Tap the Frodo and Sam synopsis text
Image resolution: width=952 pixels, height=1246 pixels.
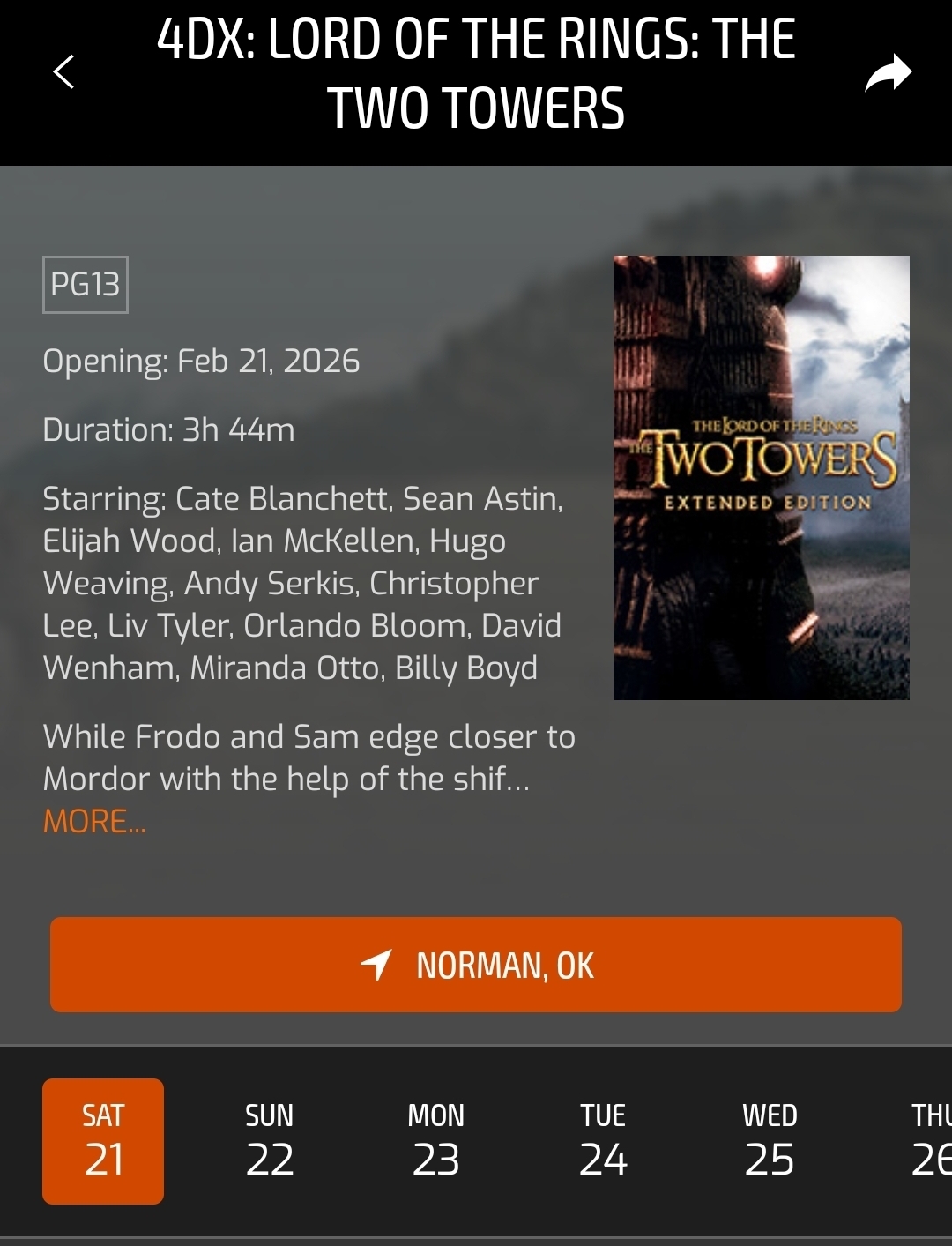tap(309, 757)
